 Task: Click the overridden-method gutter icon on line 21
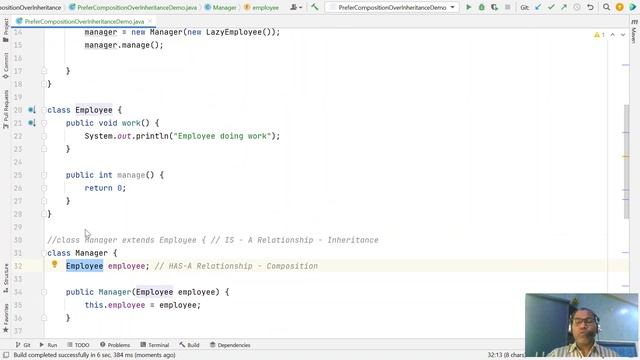coord(32,123)
